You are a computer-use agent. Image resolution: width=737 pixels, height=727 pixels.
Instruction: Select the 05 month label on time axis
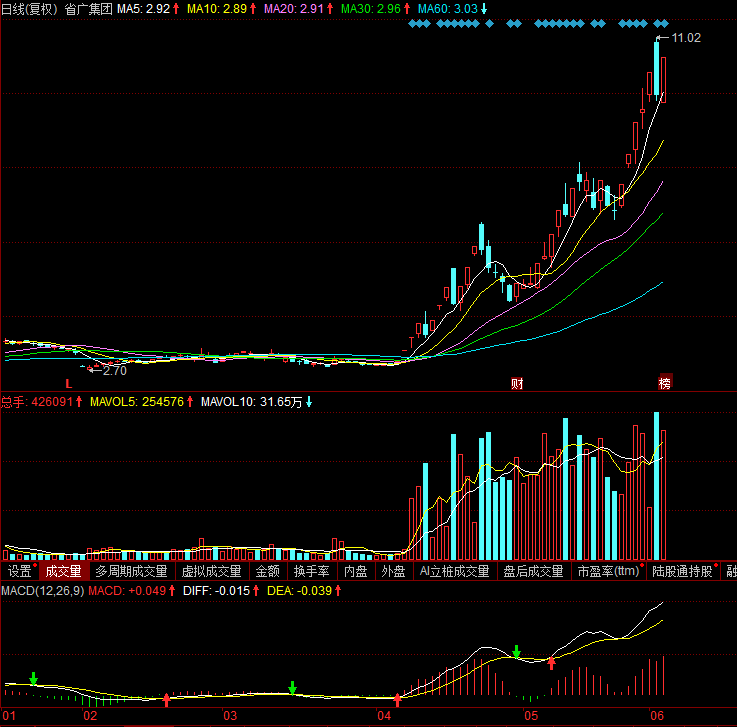(x=531, y=716)
